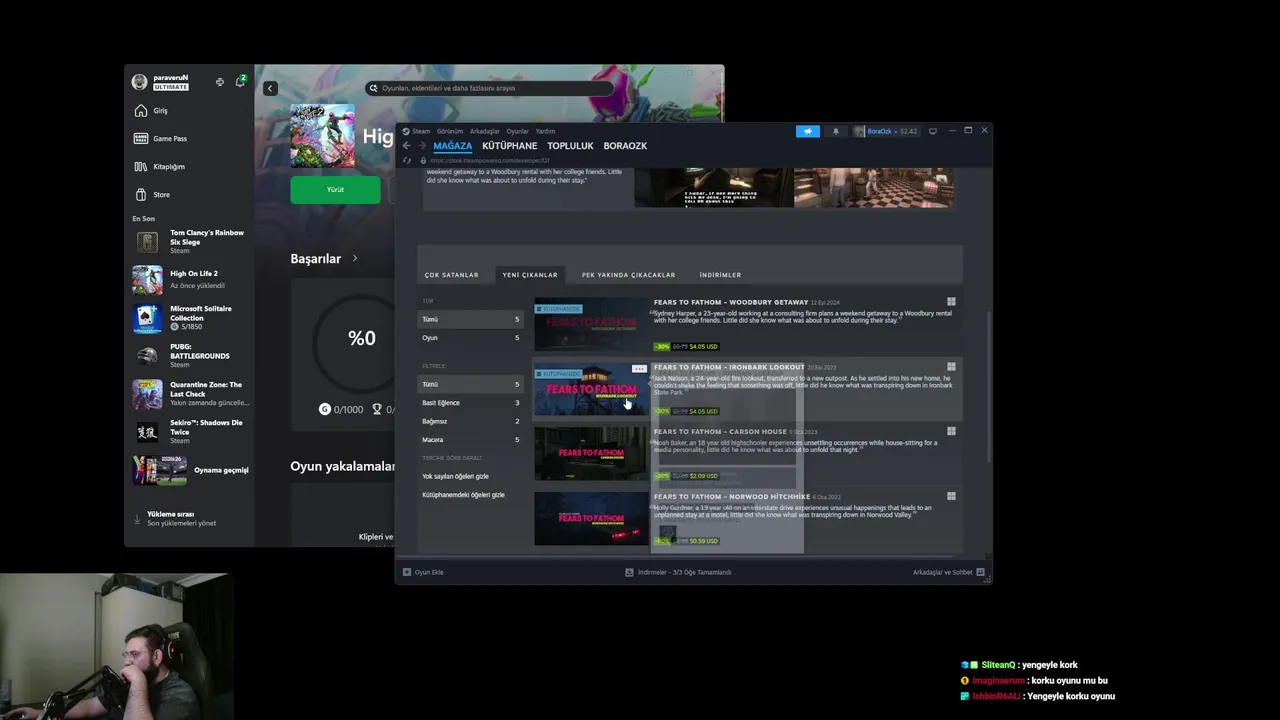Select the ÇOK SATANLAR tab
Screen dimensions: 1280x720
point(452,275)
